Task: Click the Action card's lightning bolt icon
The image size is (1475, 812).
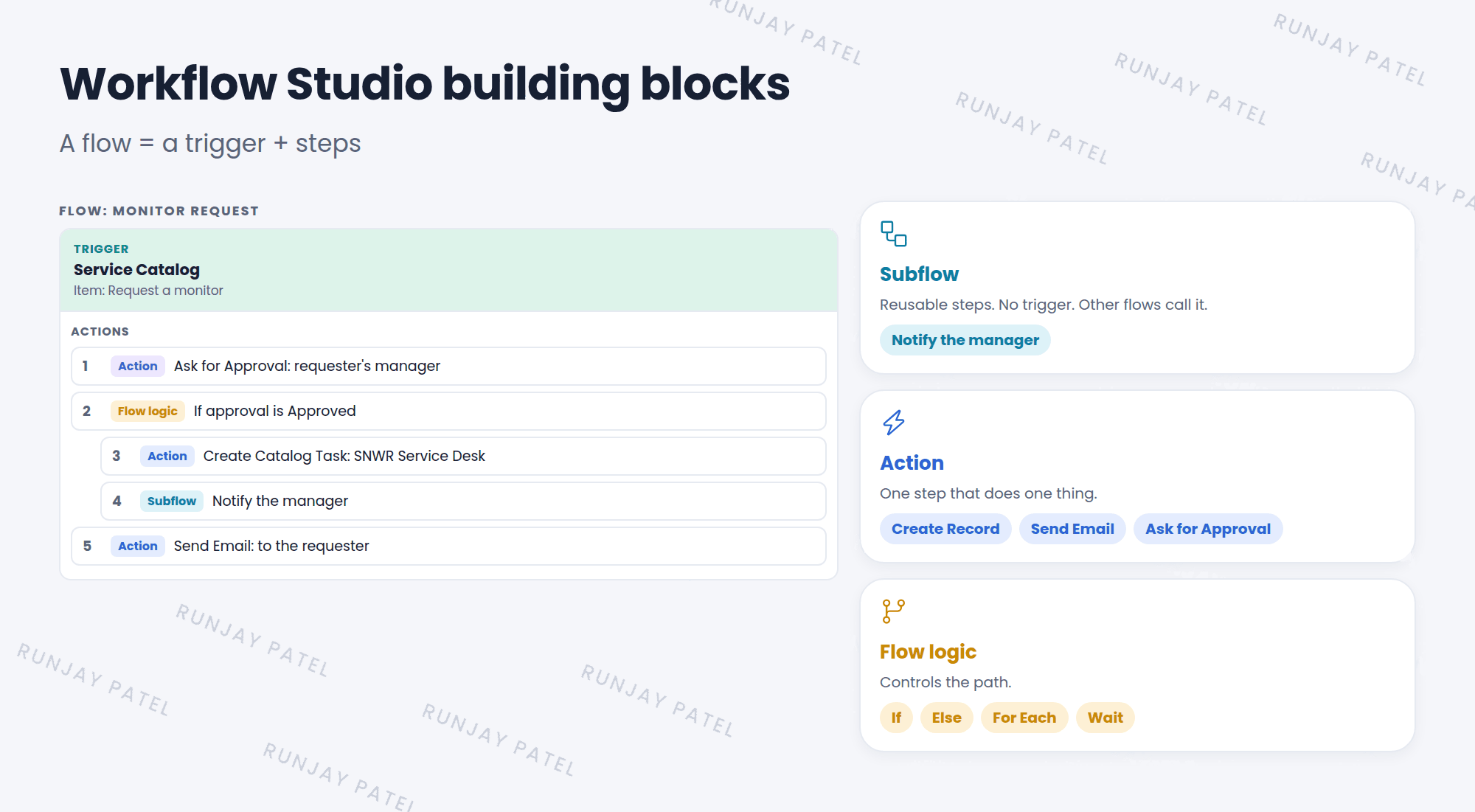Action: point(893,423)
